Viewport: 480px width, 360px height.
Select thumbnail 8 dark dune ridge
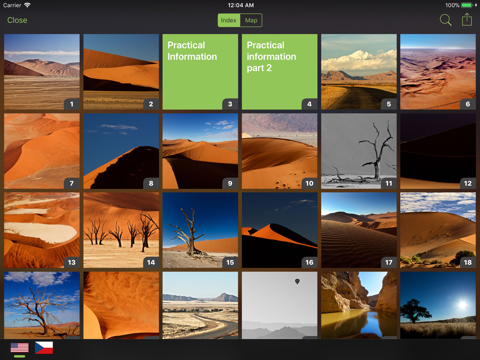coord(121,151)
